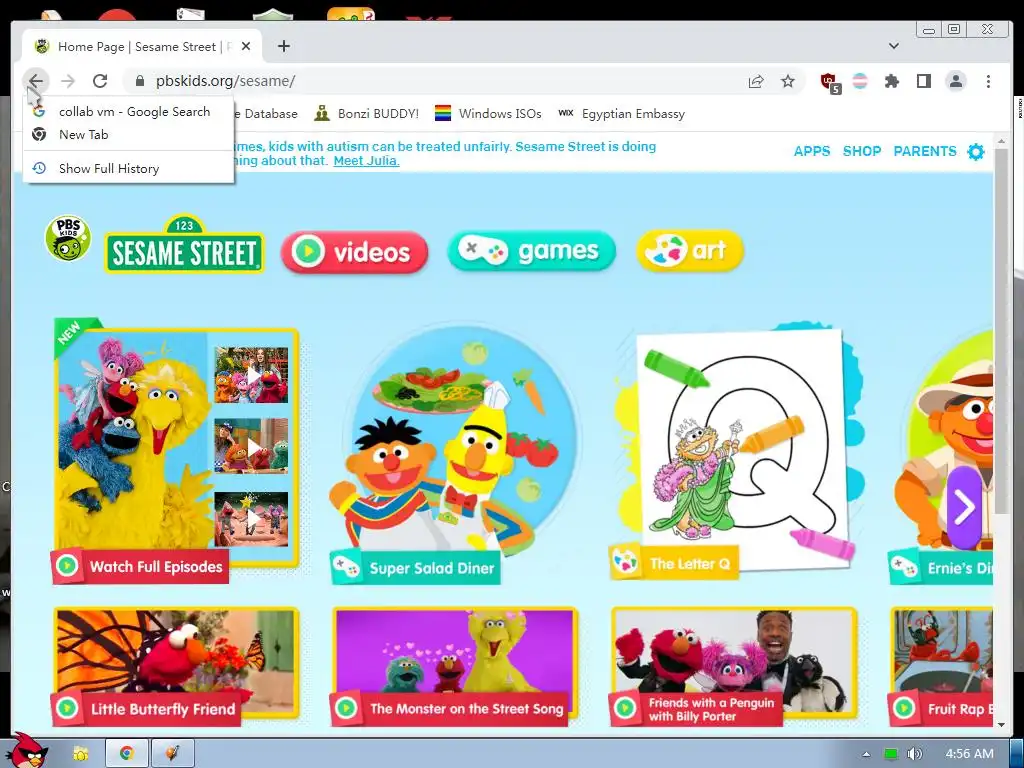Play the Fruit Rap video
Screen dimensions: 1024x768
[942, 665]
